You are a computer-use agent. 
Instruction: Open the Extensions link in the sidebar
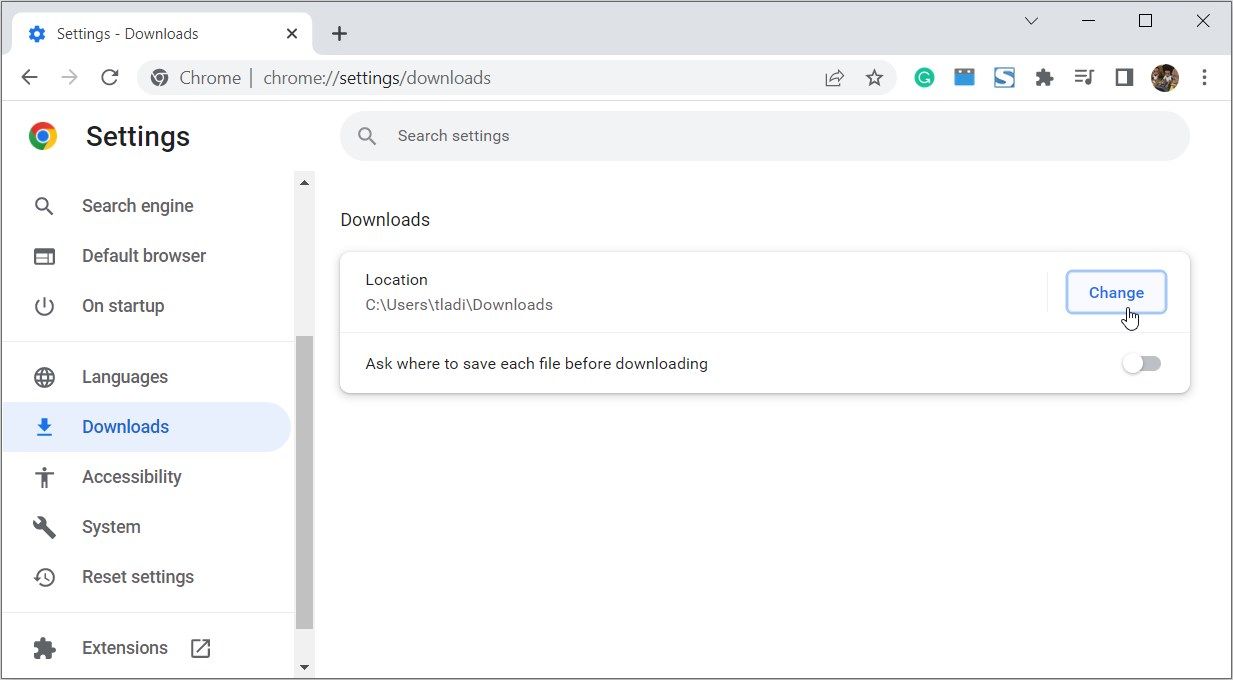tap(124, 647)
